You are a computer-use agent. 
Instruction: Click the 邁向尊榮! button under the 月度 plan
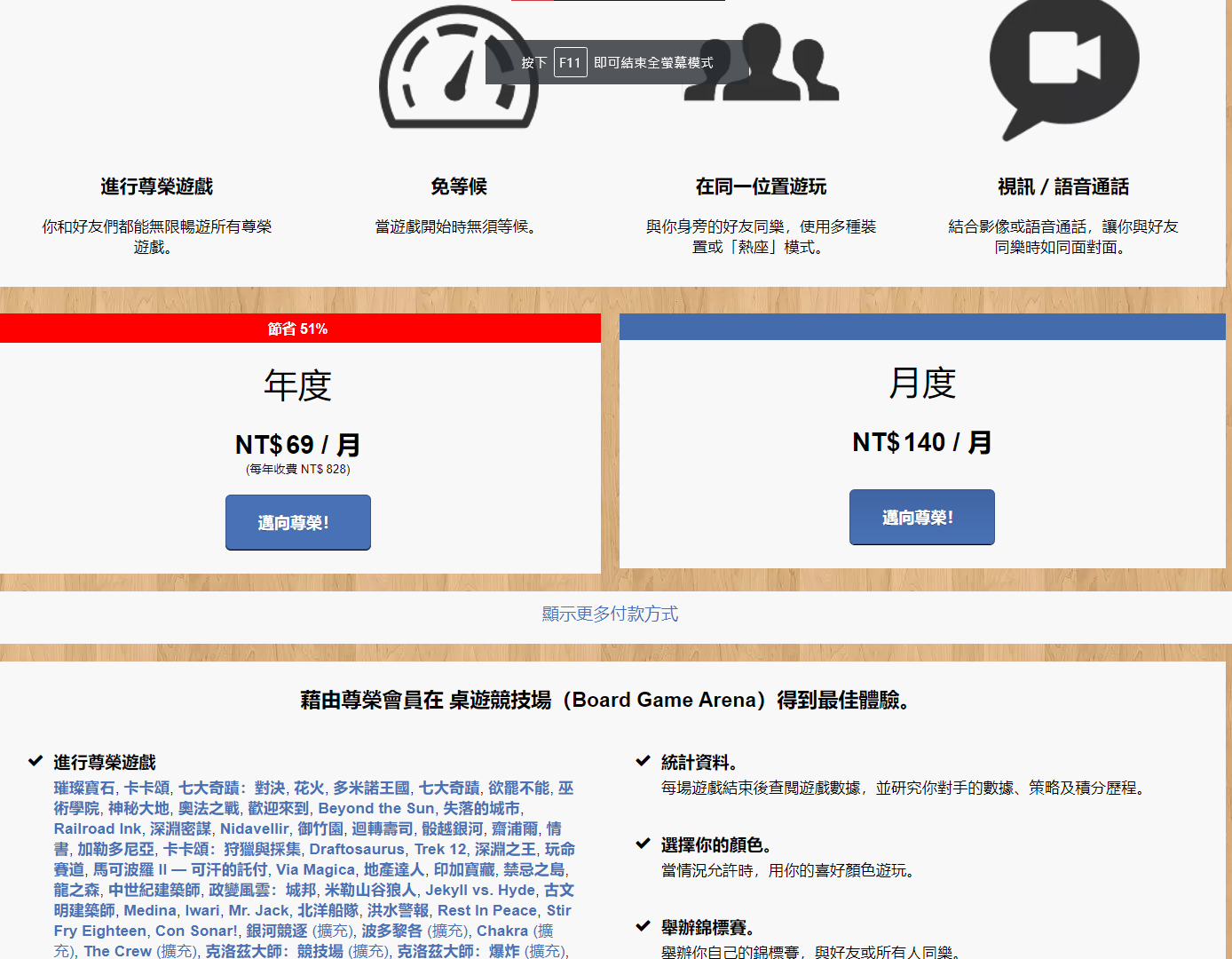(x=922, y=517)
